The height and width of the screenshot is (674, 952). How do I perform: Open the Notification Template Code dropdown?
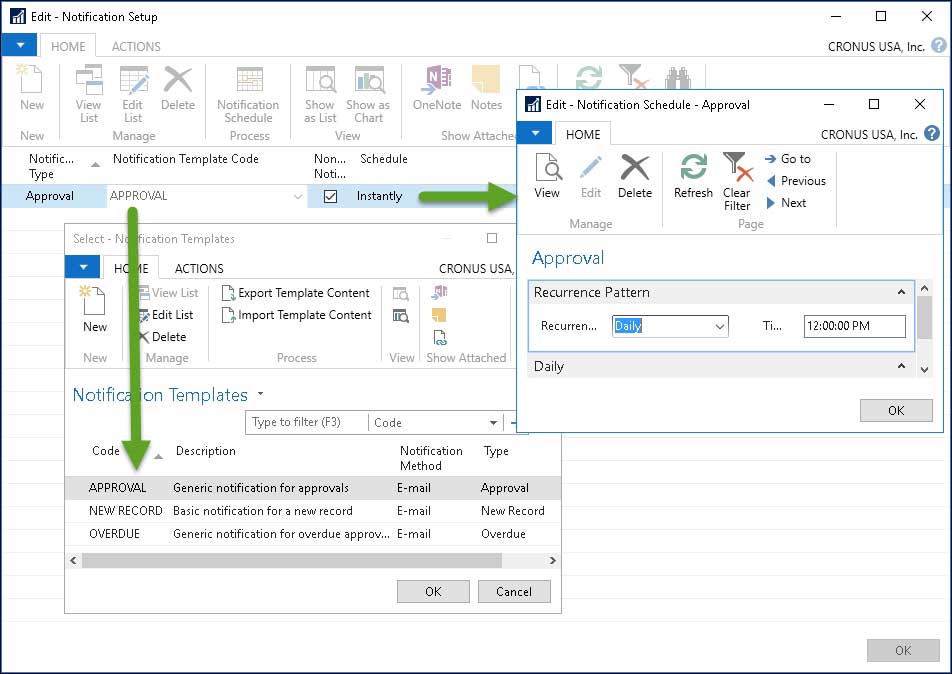tap(298, 196)
